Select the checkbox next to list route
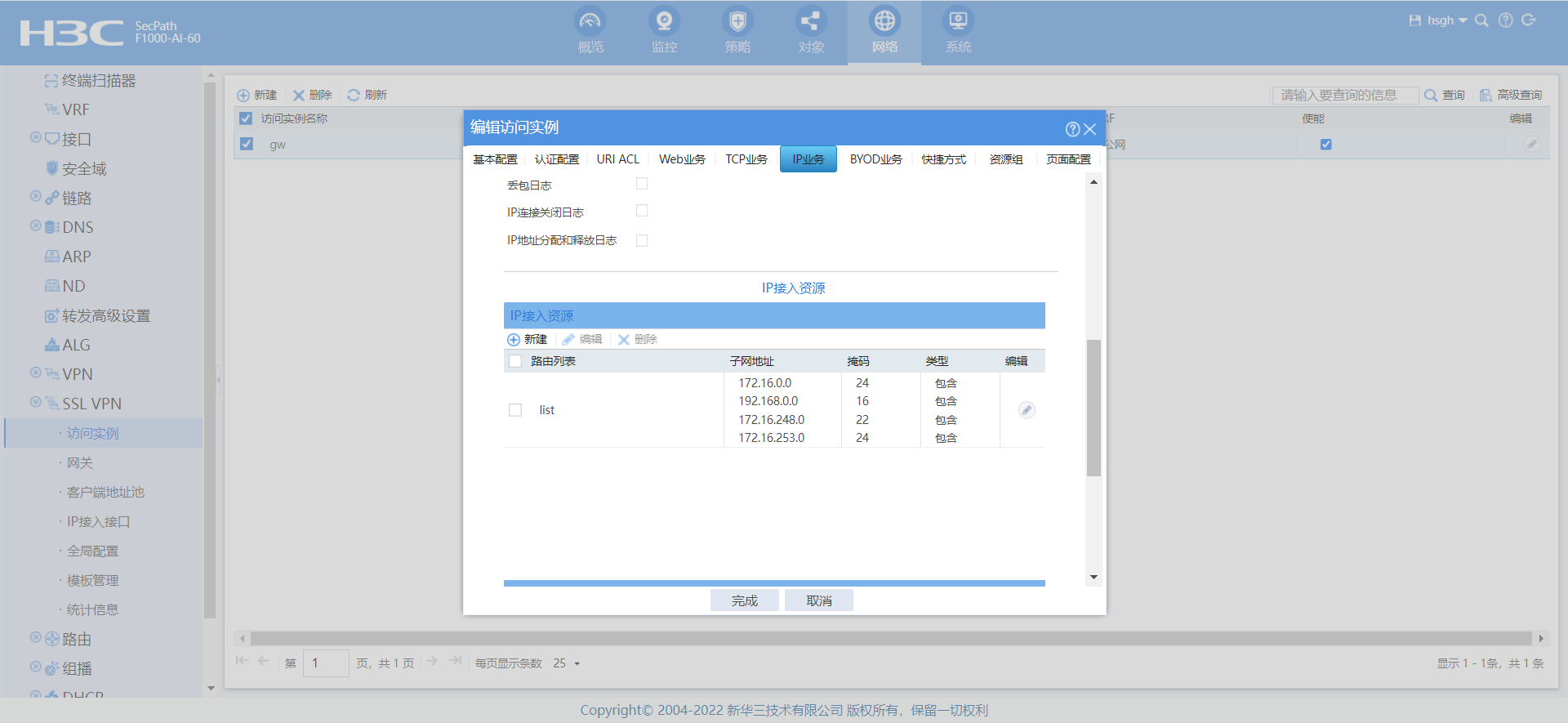The image size is (1568, 723). tap(515, 410)
